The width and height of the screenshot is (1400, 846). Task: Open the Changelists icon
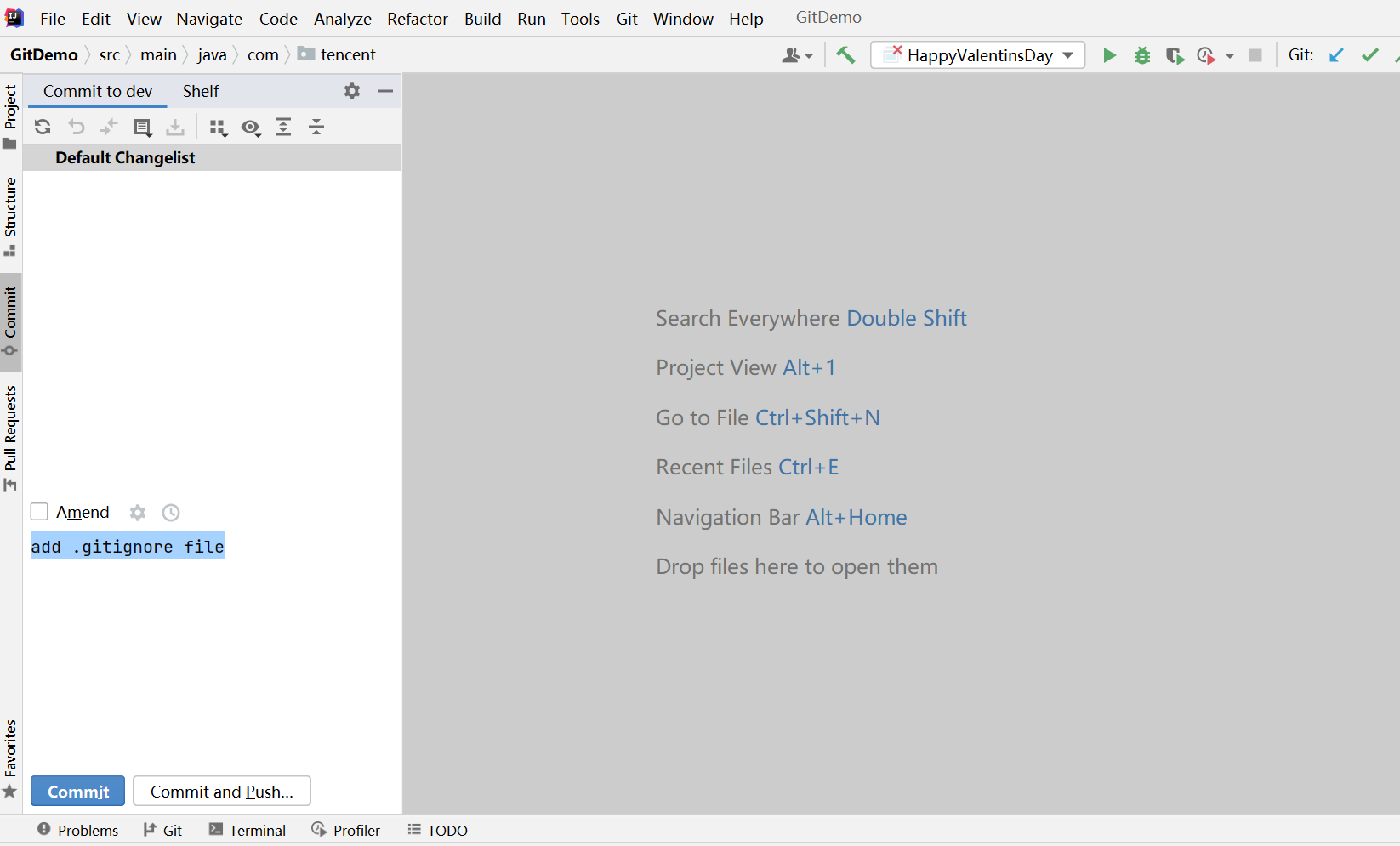pos(142,128)
